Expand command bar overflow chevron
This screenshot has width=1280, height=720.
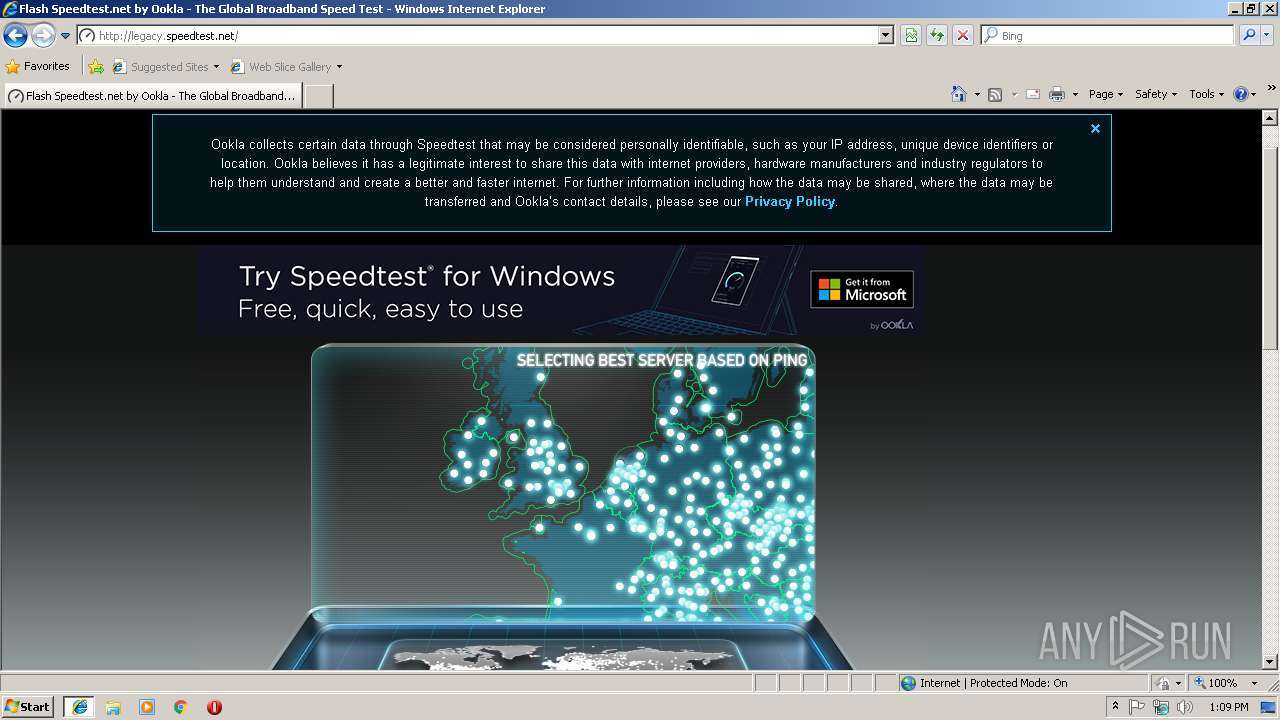(x=1272, y=88)
